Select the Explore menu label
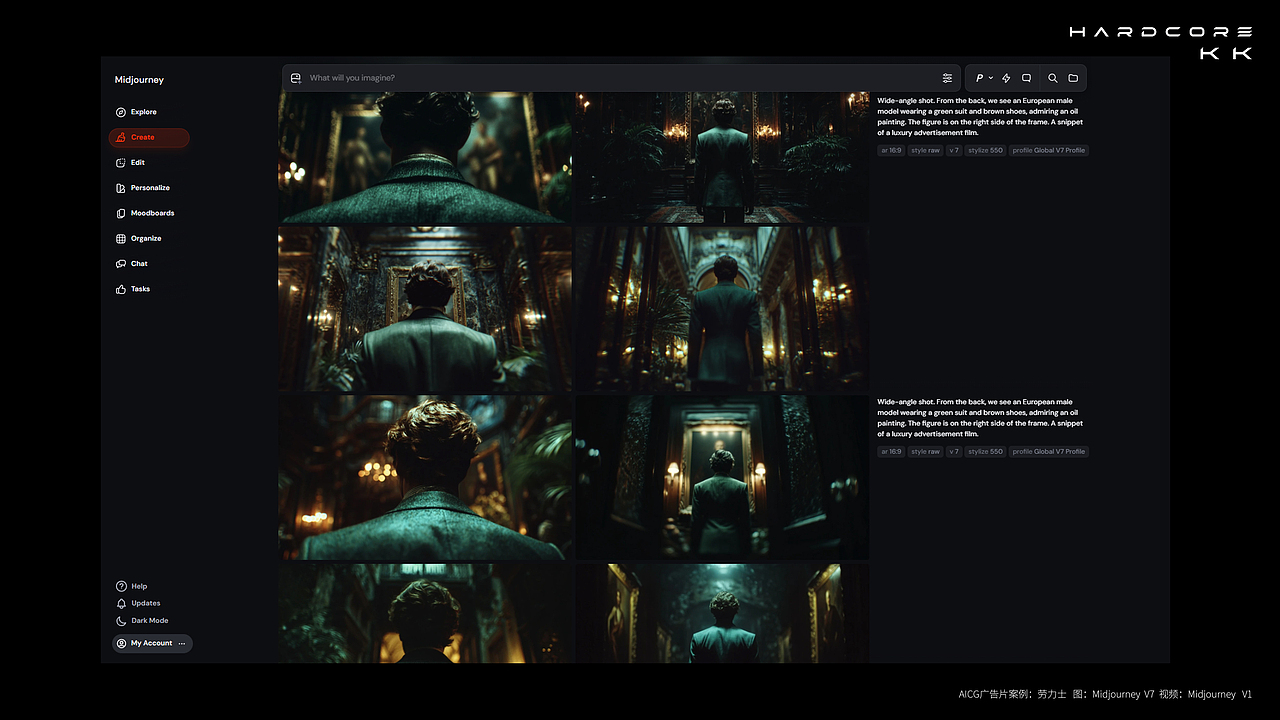Image resolution: width=1280 pixels, height=720 pixels. pyautogui.click(x=143, y=112)
